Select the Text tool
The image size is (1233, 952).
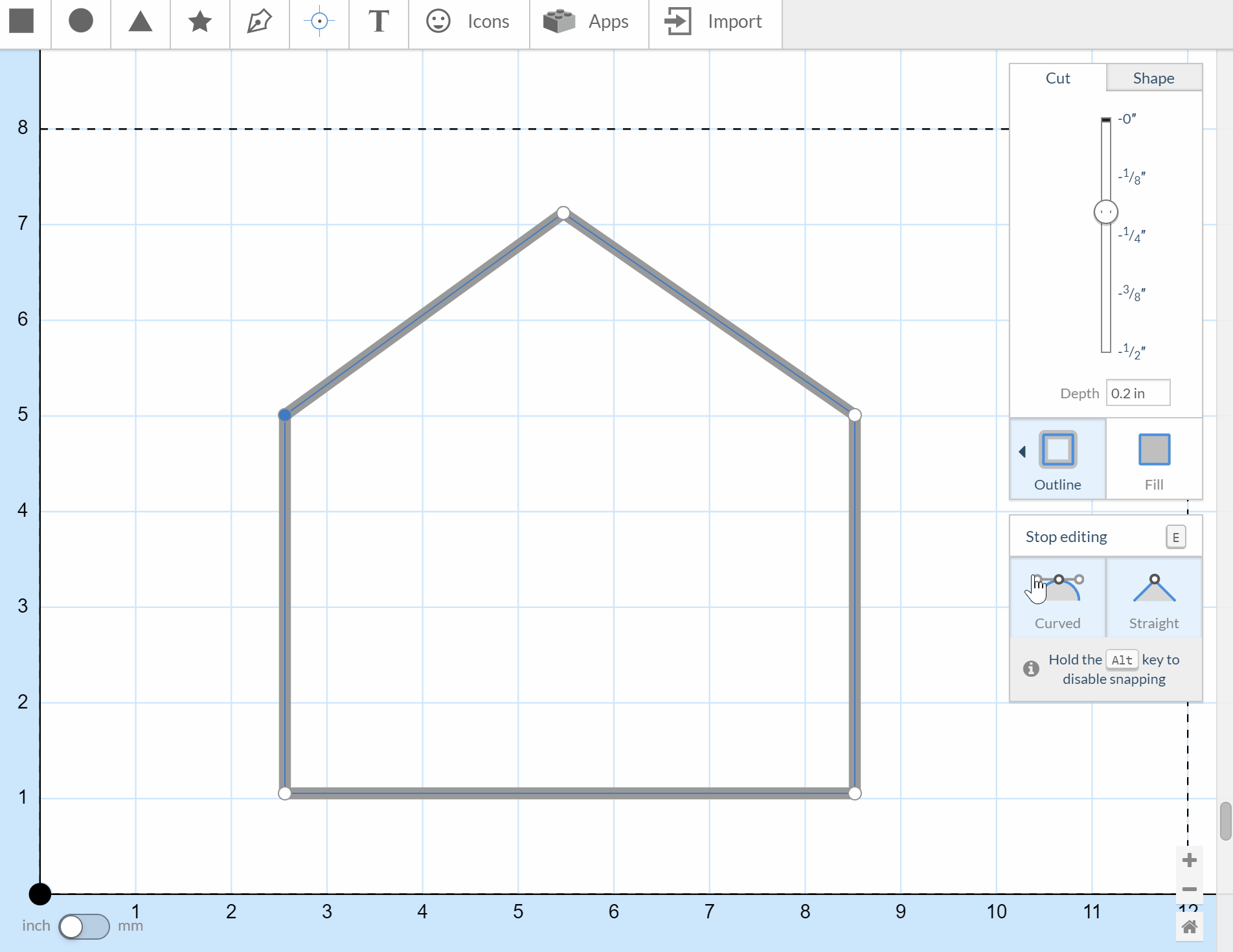pos(379,21)
